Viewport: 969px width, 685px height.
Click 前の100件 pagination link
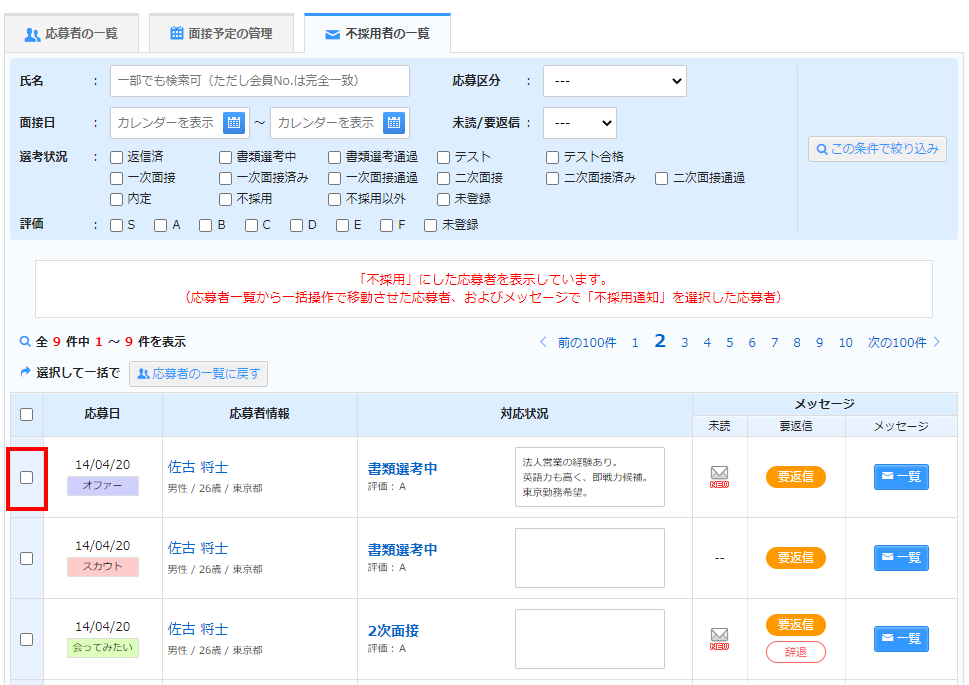(587, 342)
